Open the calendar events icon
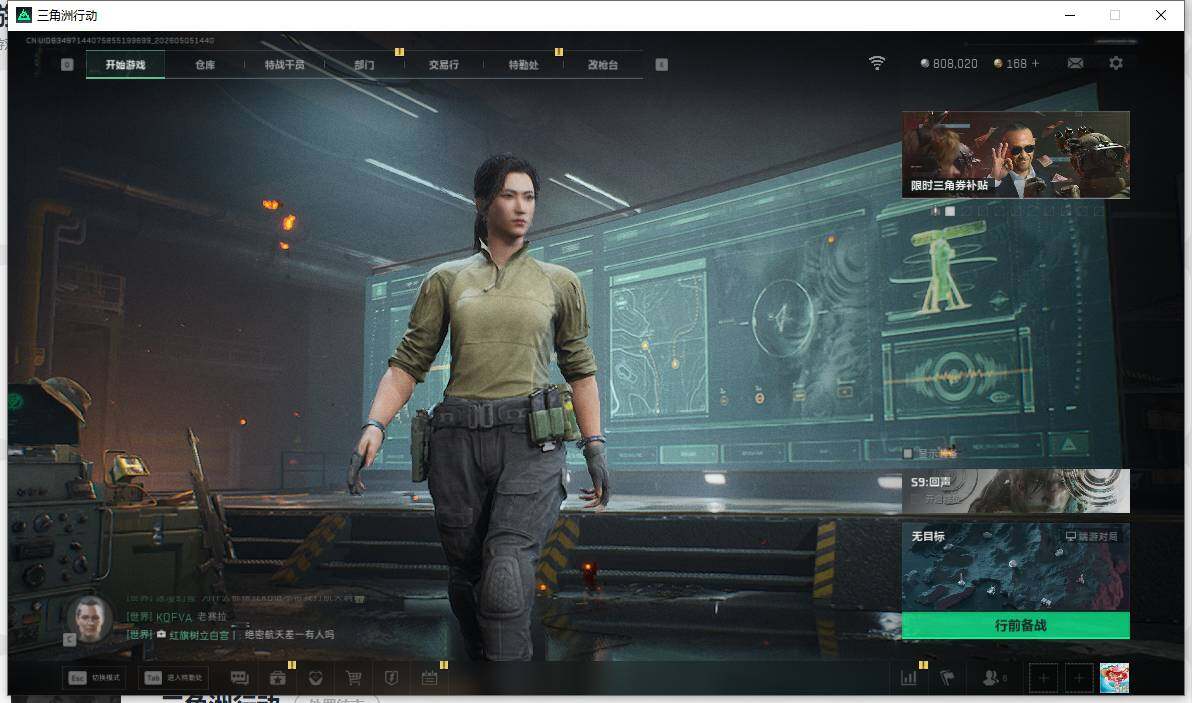This screenshot has width=1192, height=703. 430,678
